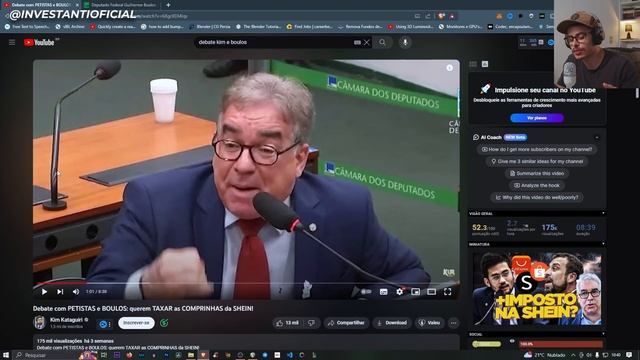
Task: Play the video with the play button
Action: tap(44, 291)
